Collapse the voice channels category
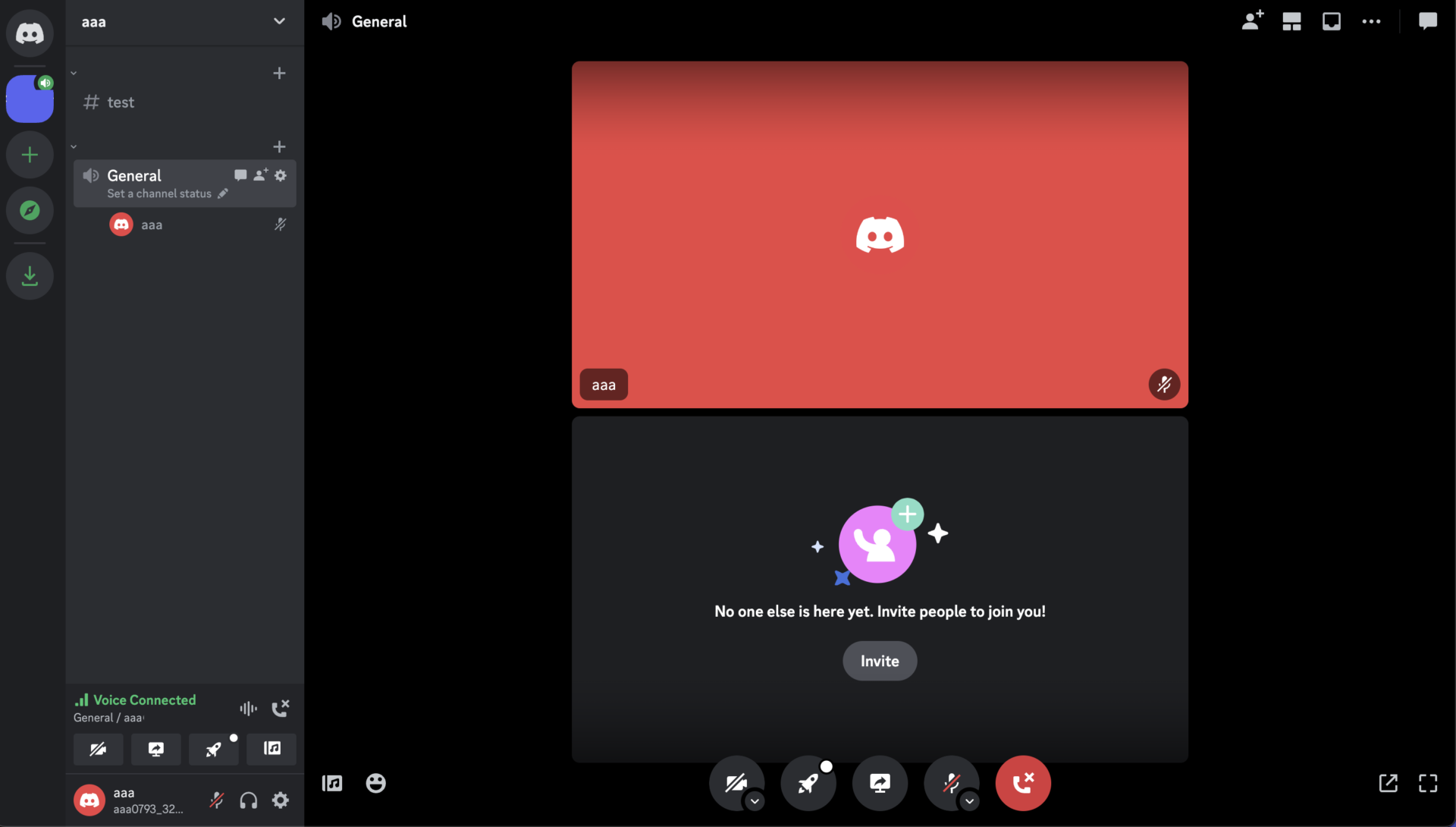The width and height of the screenshot is (1456, 827). click(x=74, y=146)
